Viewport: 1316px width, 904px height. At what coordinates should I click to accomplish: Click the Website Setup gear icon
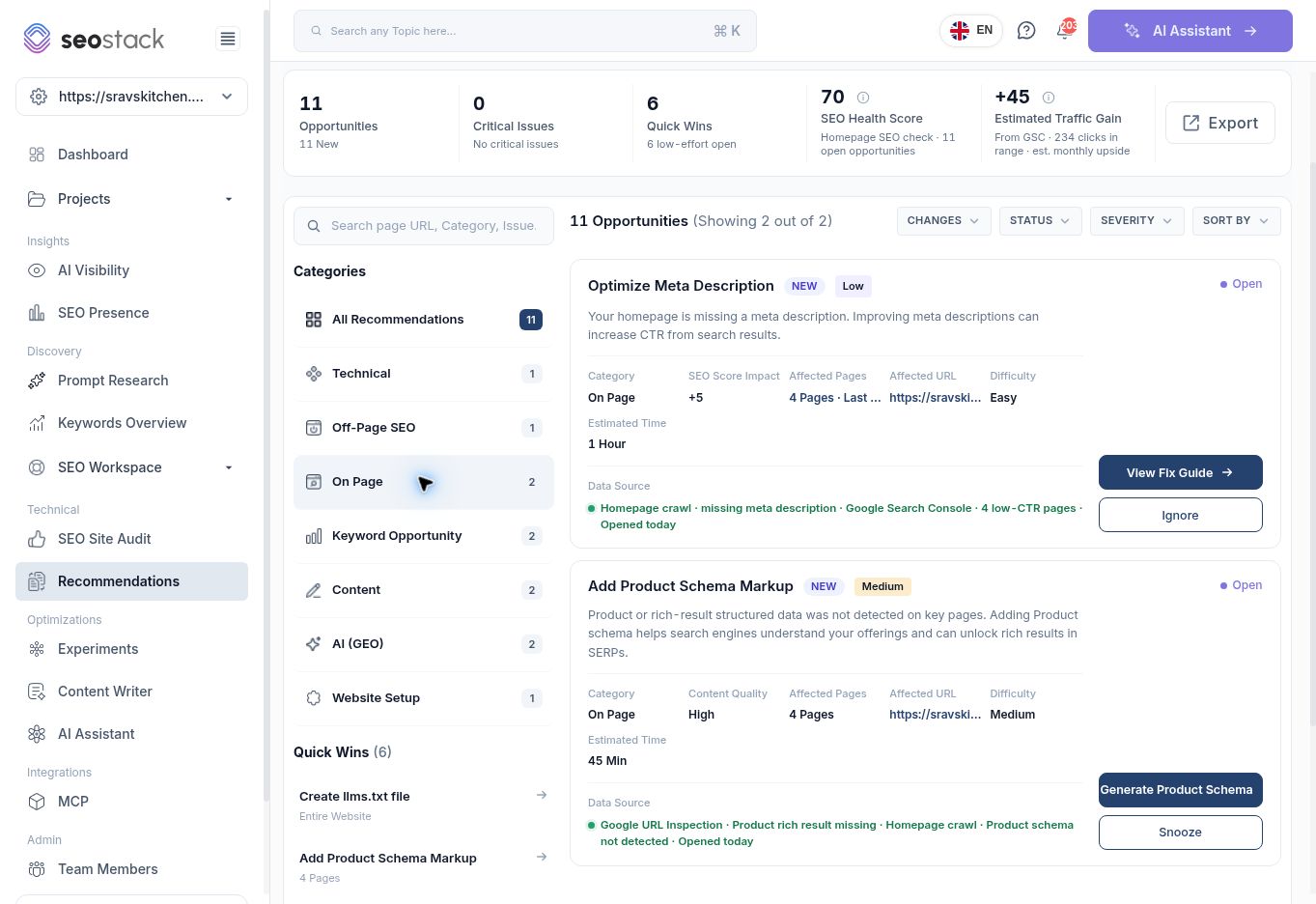point(314,698)
